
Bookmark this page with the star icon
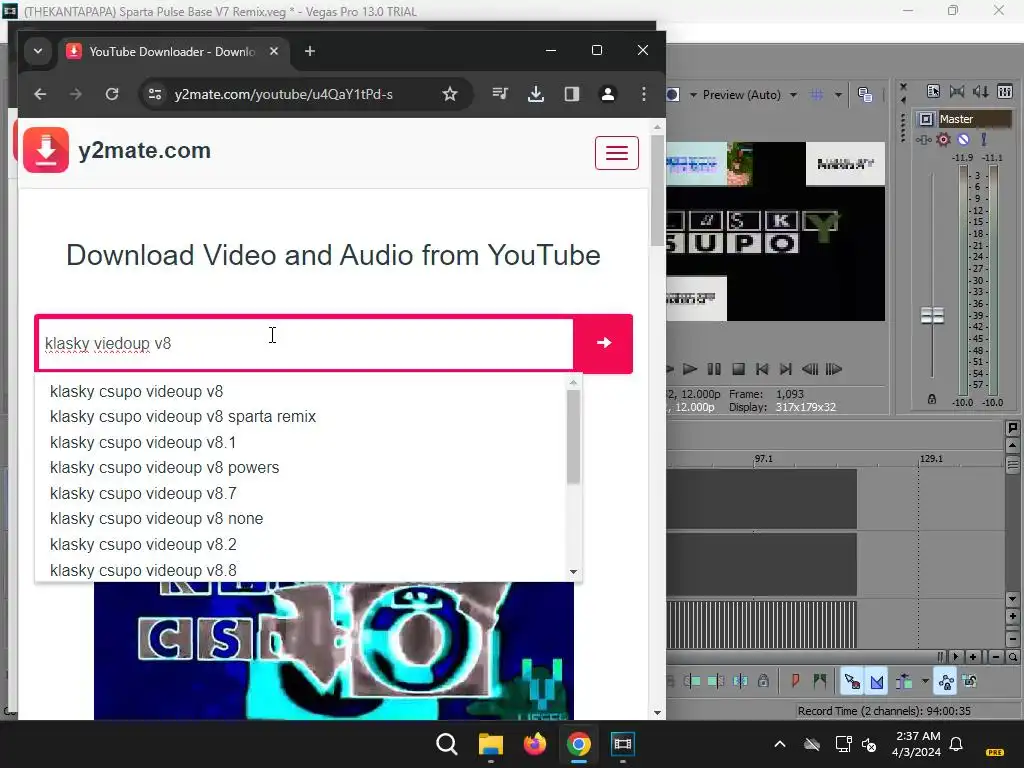(450, 94)
